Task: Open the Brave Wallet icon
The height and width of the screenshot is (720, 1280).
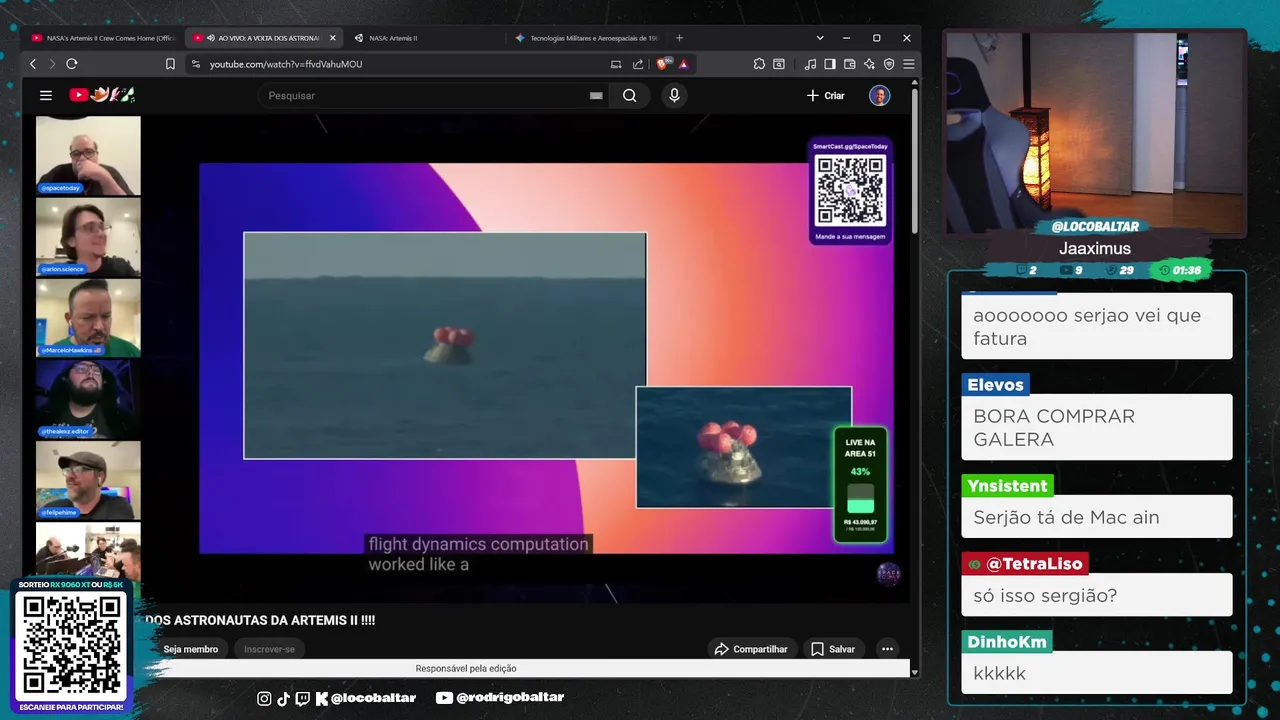Action: pos(849,64)
